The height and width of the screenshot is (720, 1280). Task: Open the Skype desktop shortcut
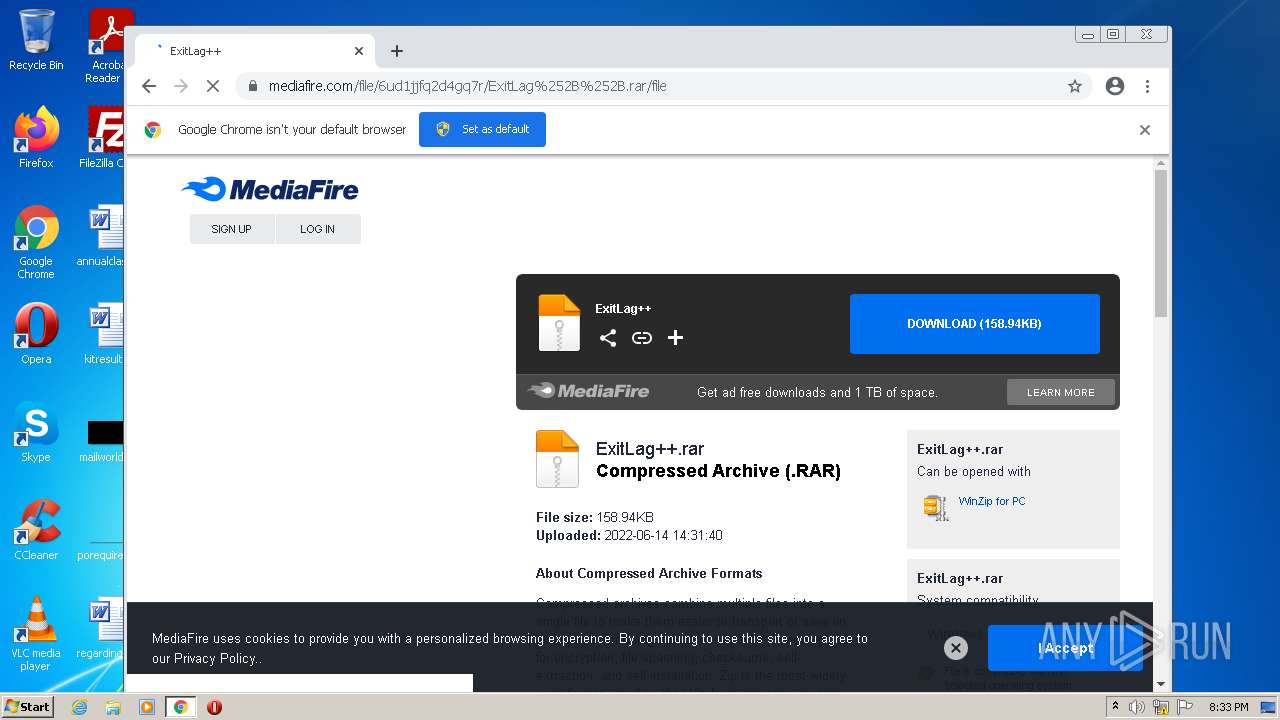coord(36,432)
